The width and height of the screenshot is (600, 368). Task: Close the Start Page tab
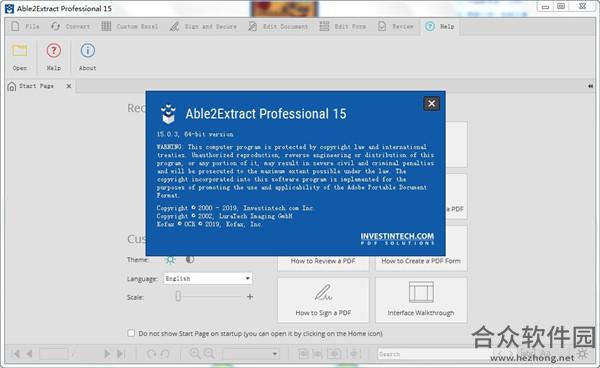coord(69,86)
